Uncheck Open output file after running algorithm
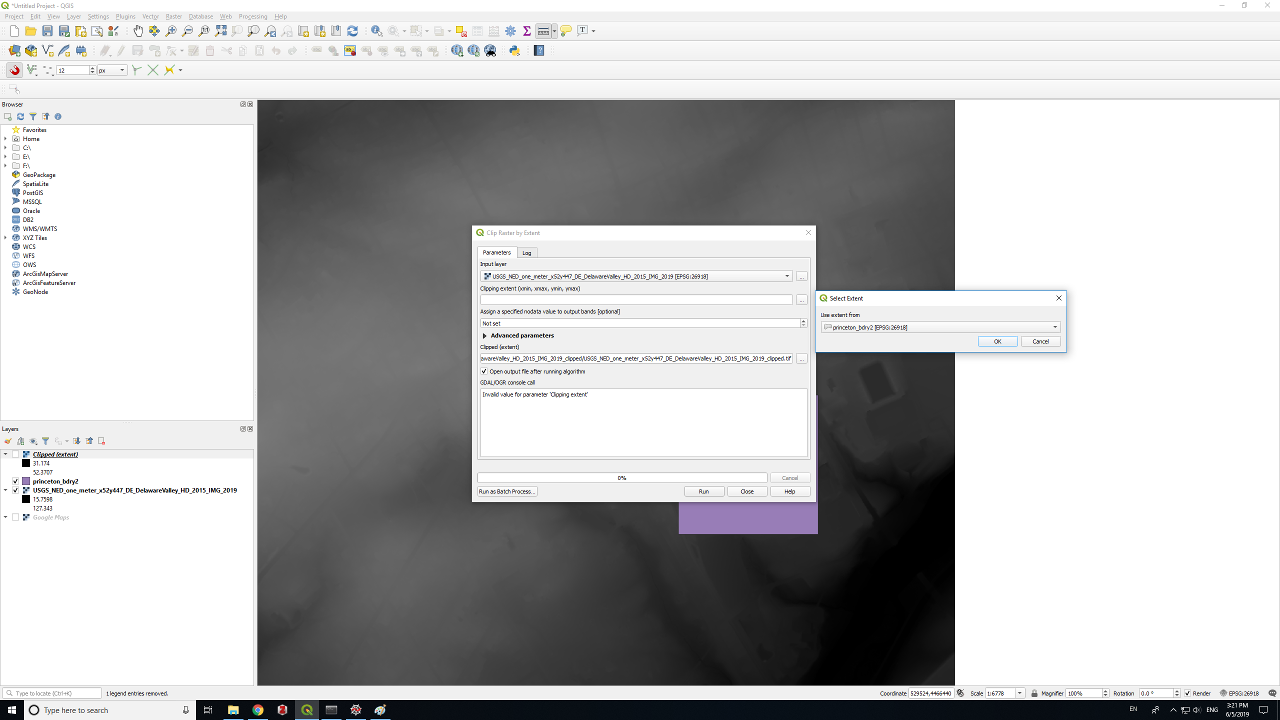1280x720 pixels. pyautogui.click(x=485, y=371)
